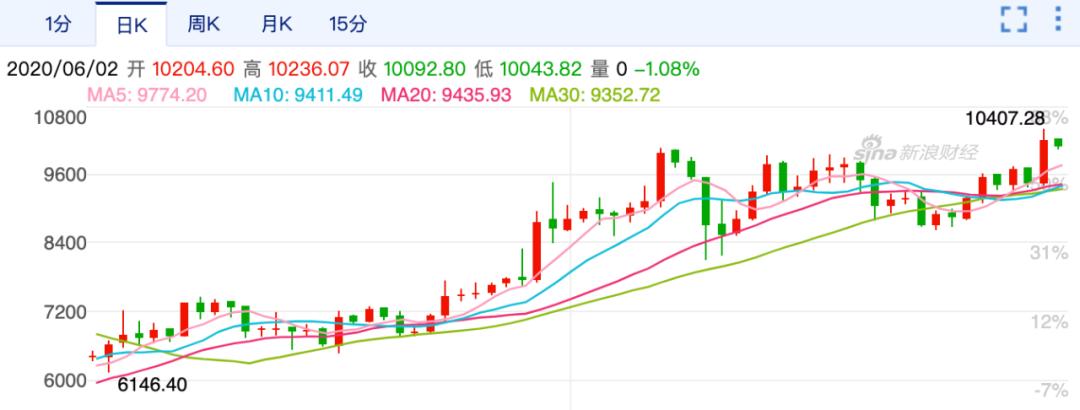Select the 日K tab
1080x410 pixels.
click(131, 25)
